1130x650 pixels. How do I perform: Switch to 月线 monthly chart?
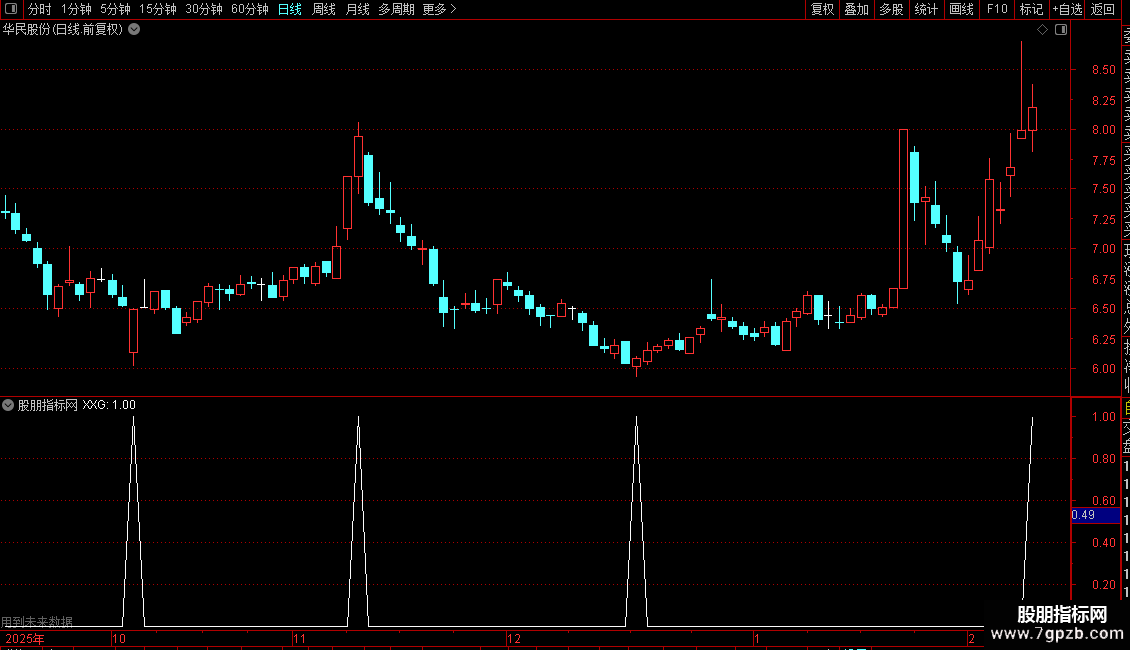[357, 9]
